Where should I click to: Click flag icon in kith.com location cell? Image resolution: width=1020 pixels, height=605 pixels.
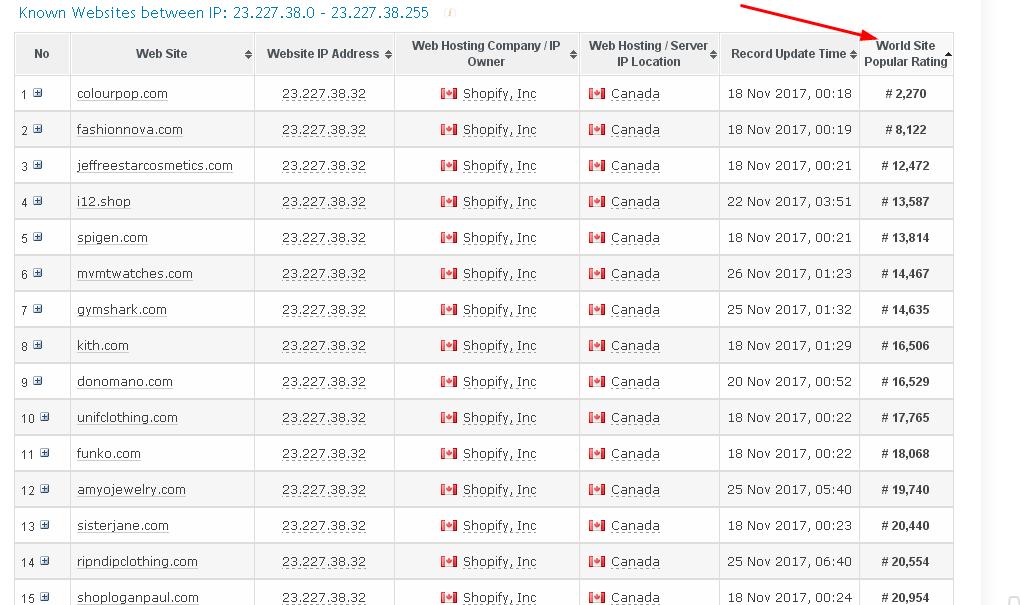tap(597, 346)
